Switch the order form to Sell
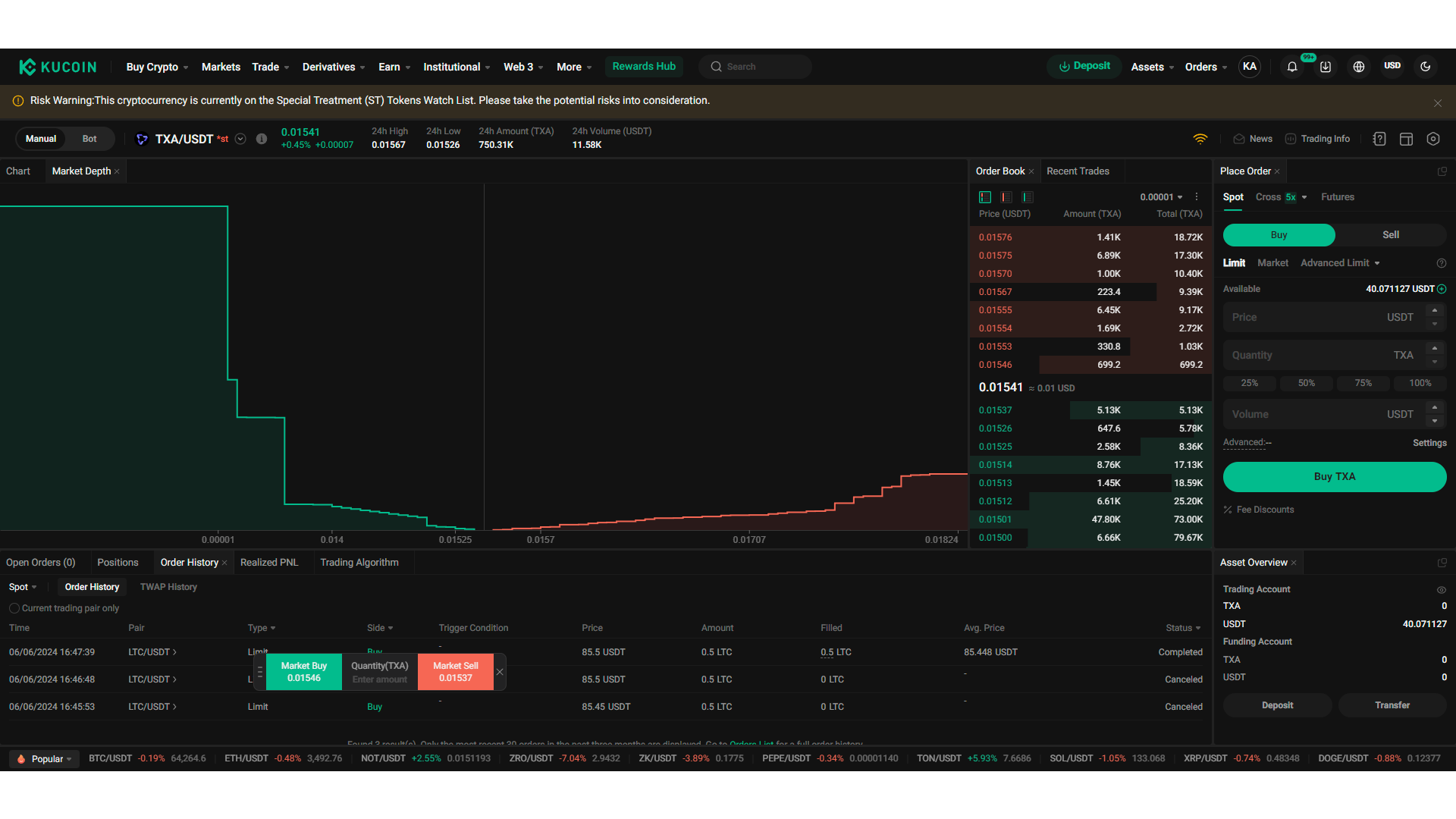Viewport: 1456px width, 819px height. pyautogui.click(x=1390, y=235)
